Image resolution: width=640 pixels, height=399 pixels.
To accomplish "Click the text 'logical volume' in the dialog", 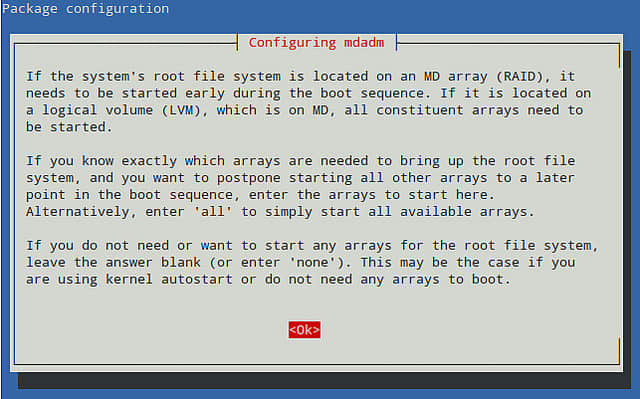I will [98, 110].
